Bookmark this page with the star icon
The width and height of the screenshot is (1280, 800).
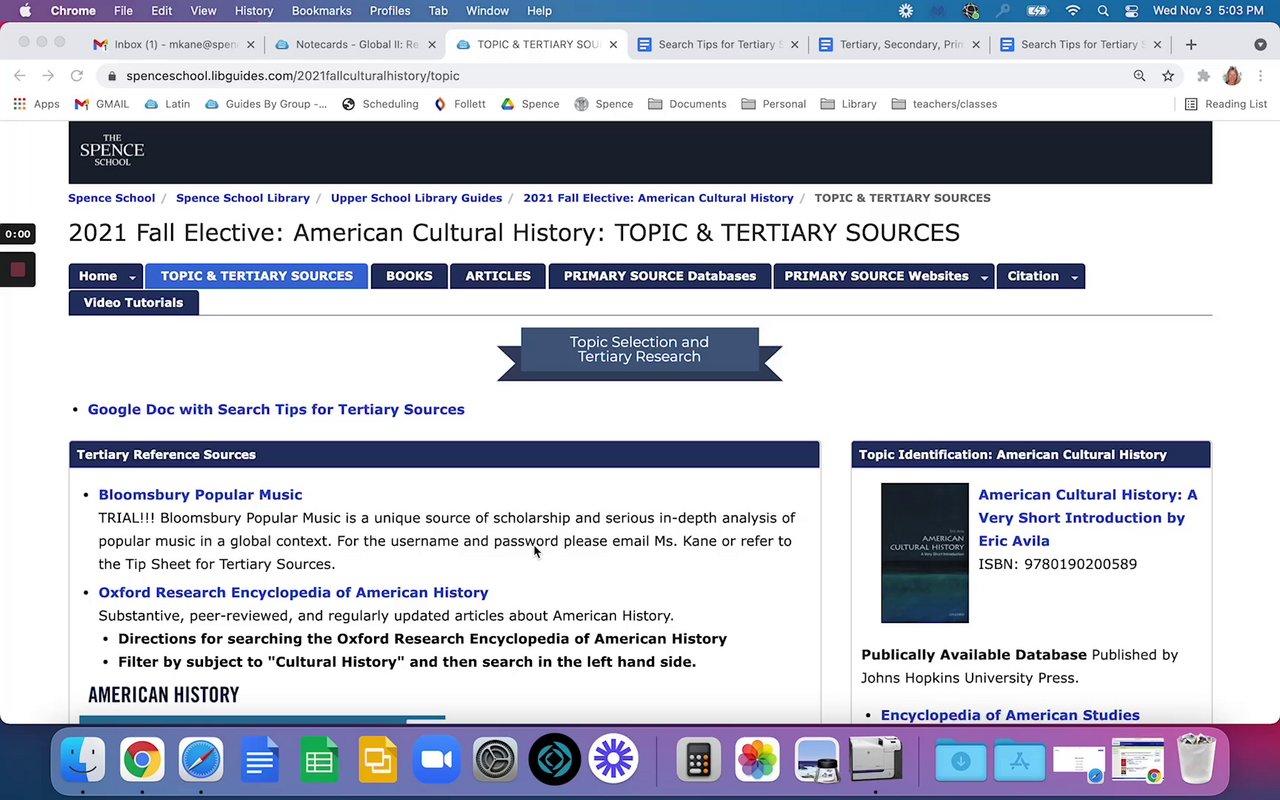(1168, 76)
